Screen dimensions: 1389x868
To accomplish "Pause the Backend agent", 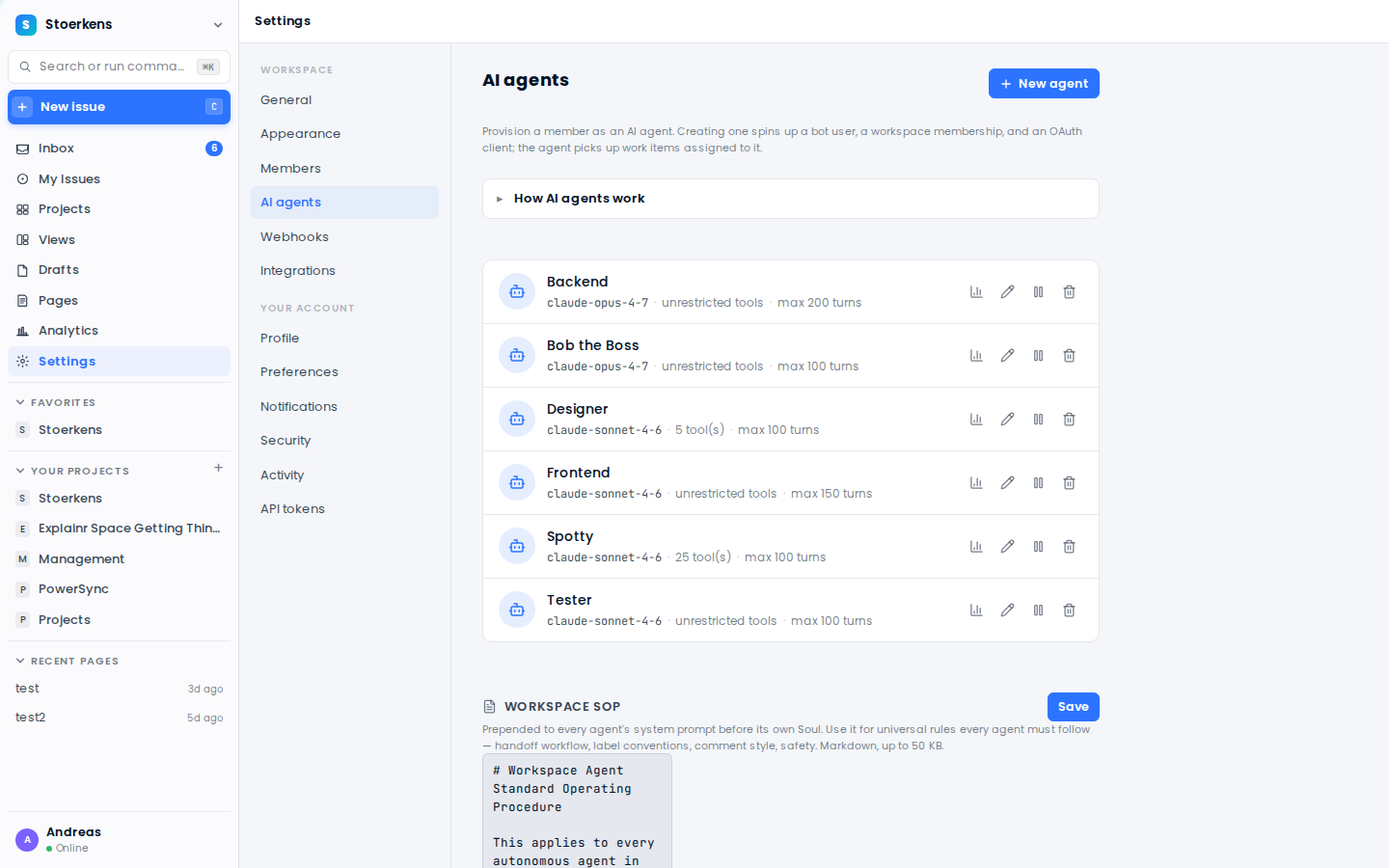I will [x=1038, y=292].
